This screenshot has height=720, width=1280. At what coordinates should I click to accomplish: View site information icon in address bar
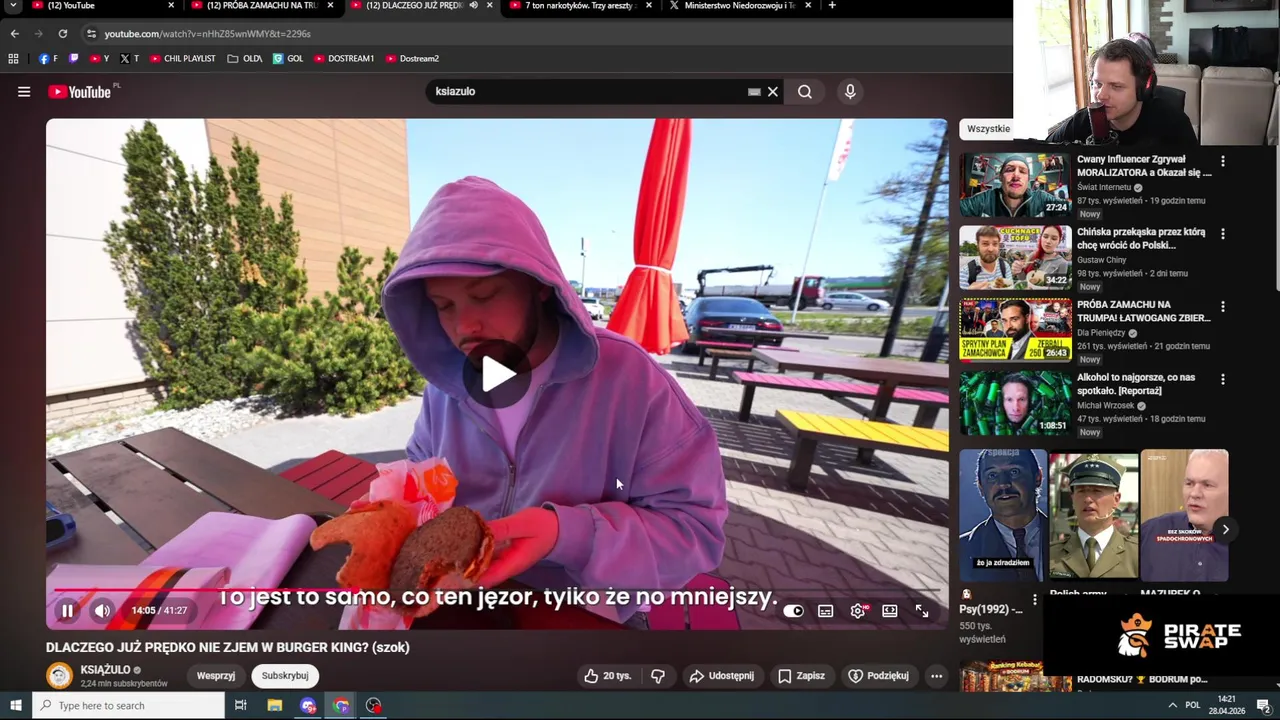pyautogui.click(x=91, y=34)
